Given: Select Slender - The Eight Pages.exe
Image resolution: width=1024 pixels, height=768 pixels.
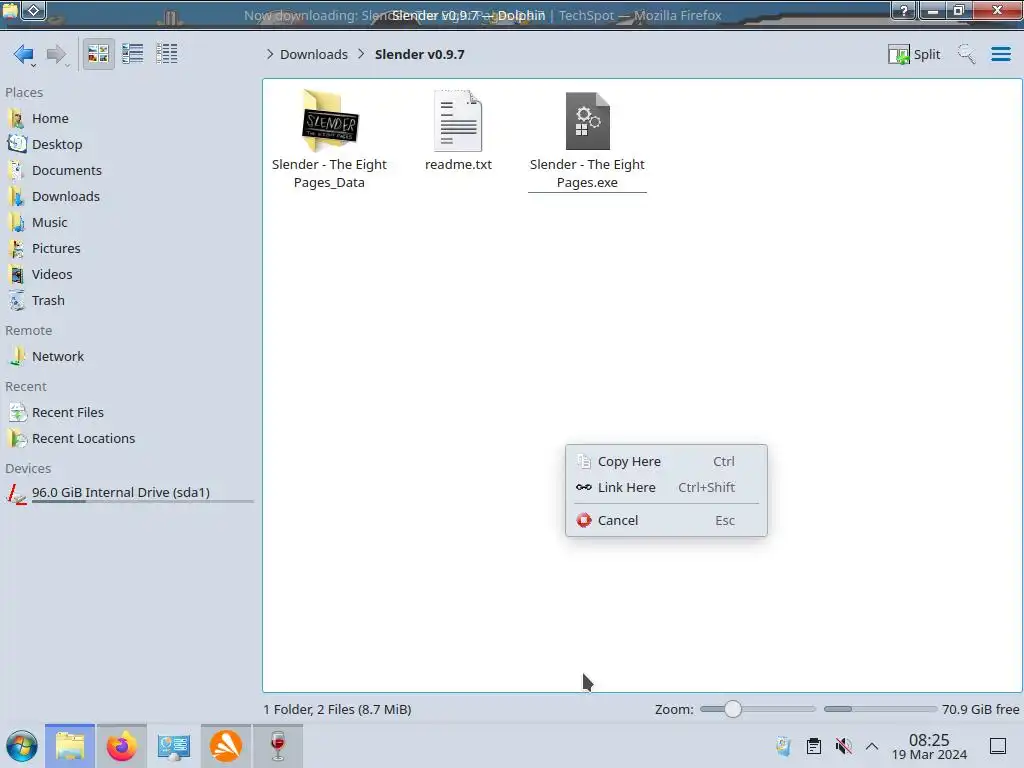Looking at the screenshot, I should (587, 140).
